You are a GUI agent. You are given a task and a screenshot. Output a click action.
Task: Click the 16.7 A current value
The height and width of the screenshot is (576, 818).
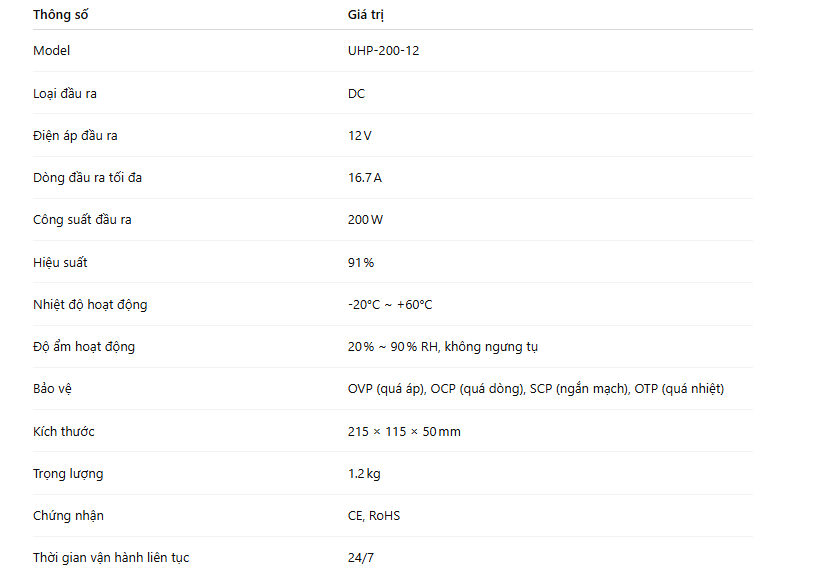pos(365,178)
